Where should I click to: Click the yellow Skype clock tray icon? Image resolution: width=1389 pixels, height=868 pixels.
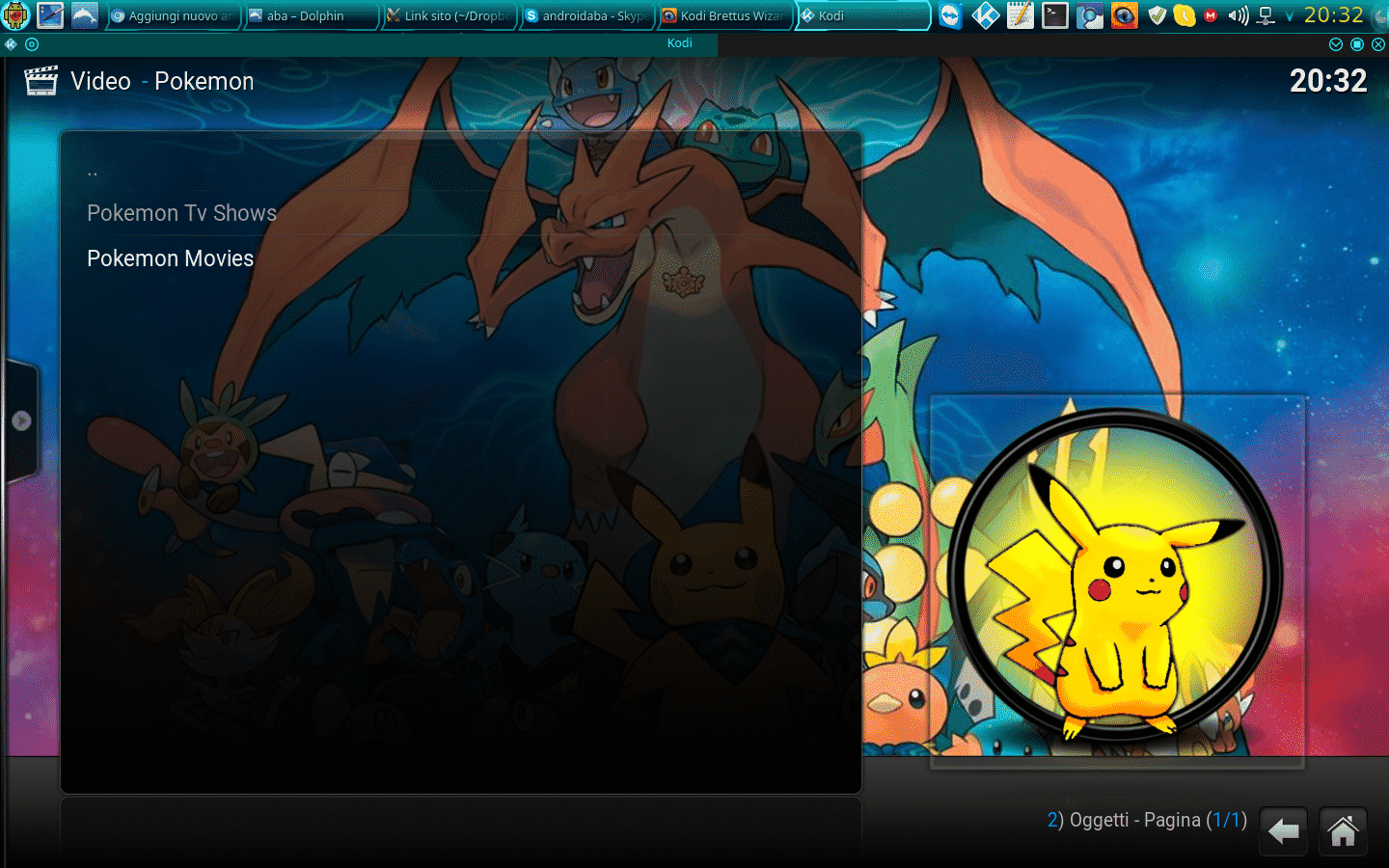coord(1185,15)
